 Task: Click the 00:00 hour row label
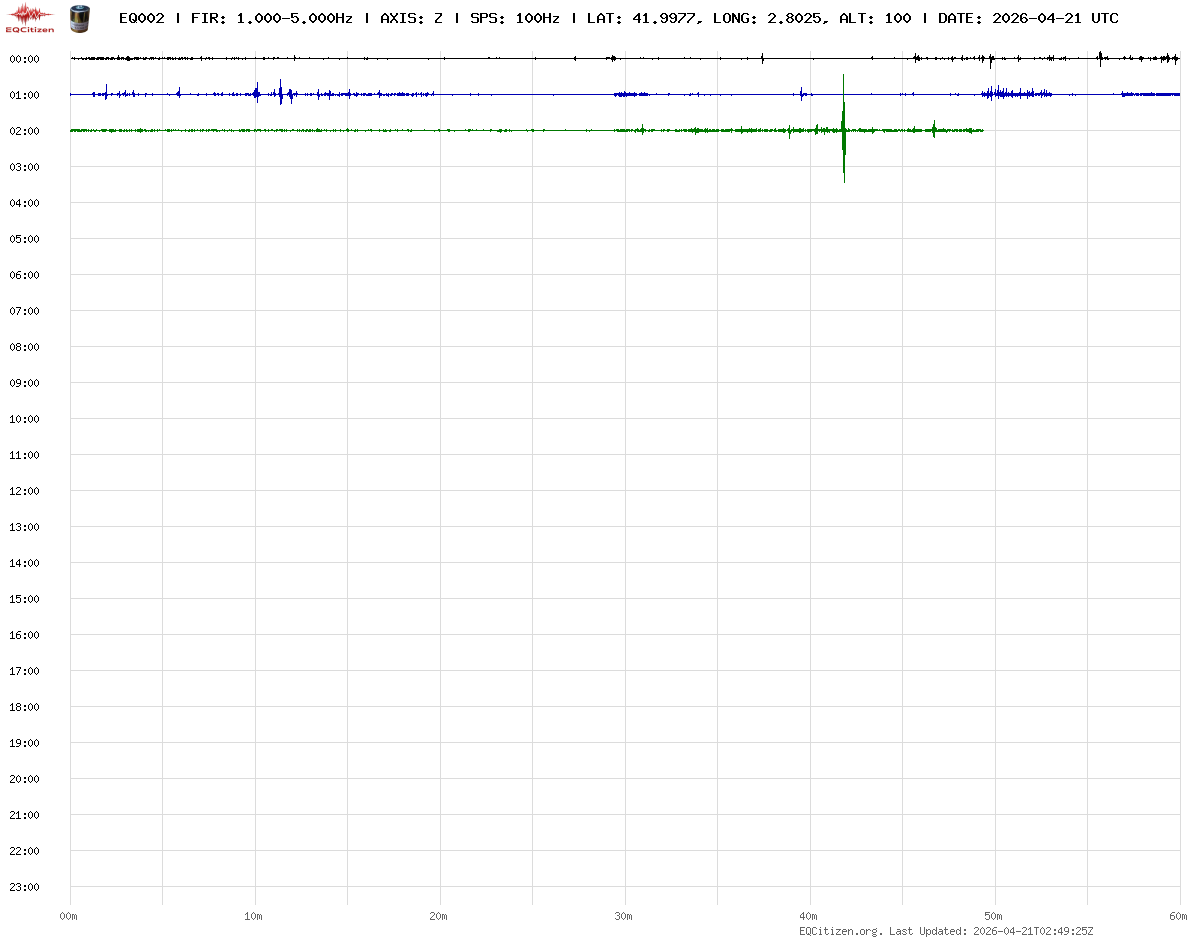(x=24, y=59)
